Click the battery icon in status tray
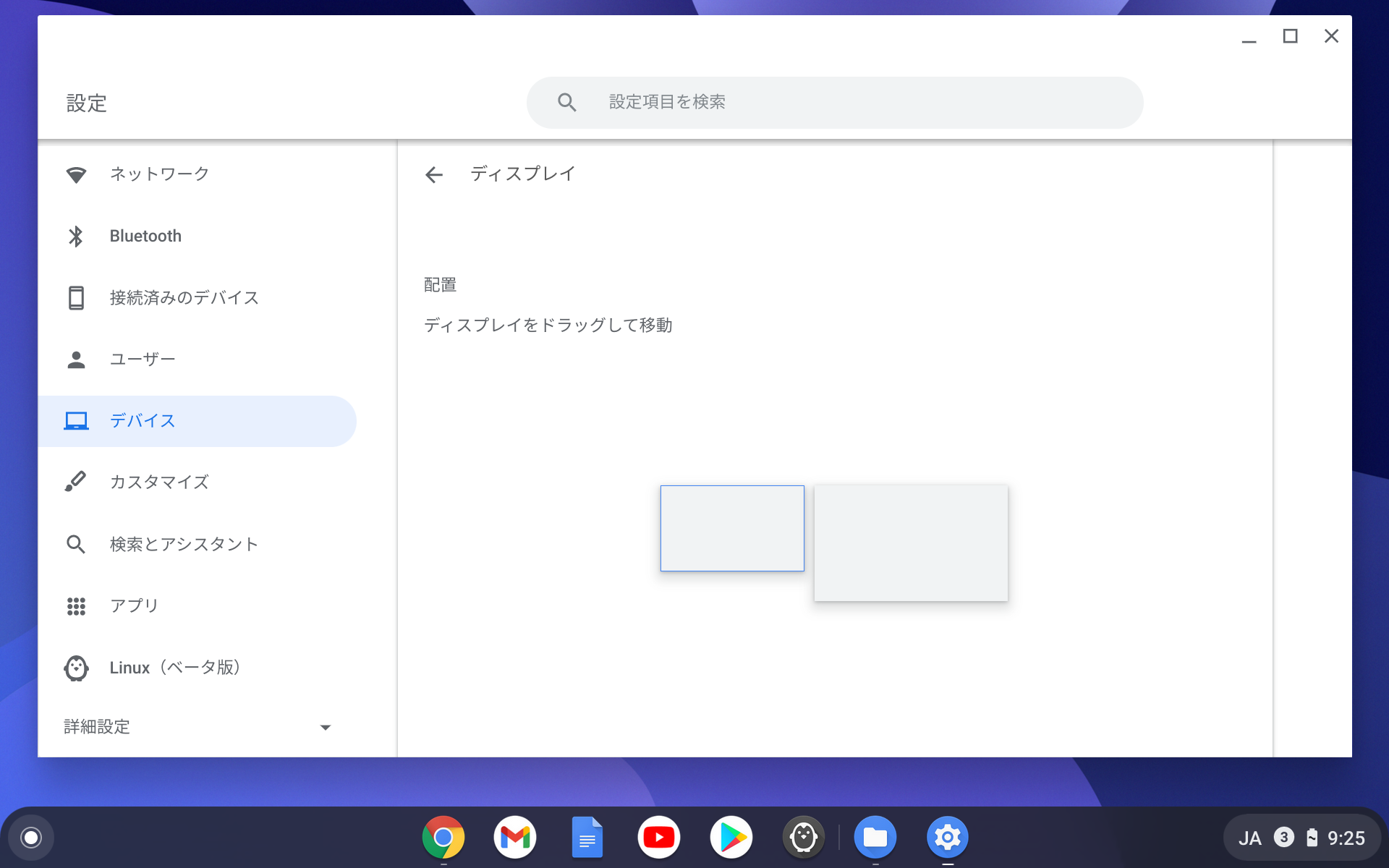 click(1312, 838)
